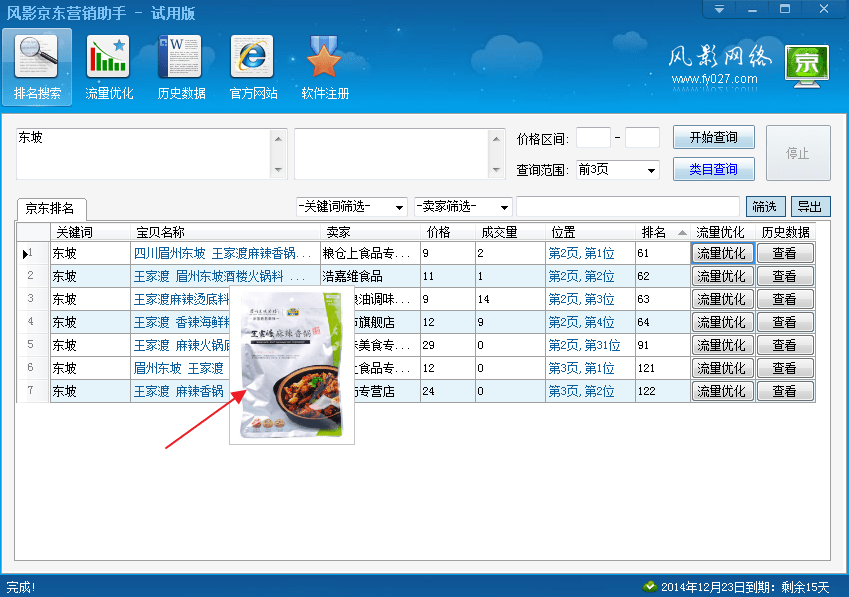Start the query with 开始查询
The width and height of the screenshot is (849, 597).
tap(714, 137)
